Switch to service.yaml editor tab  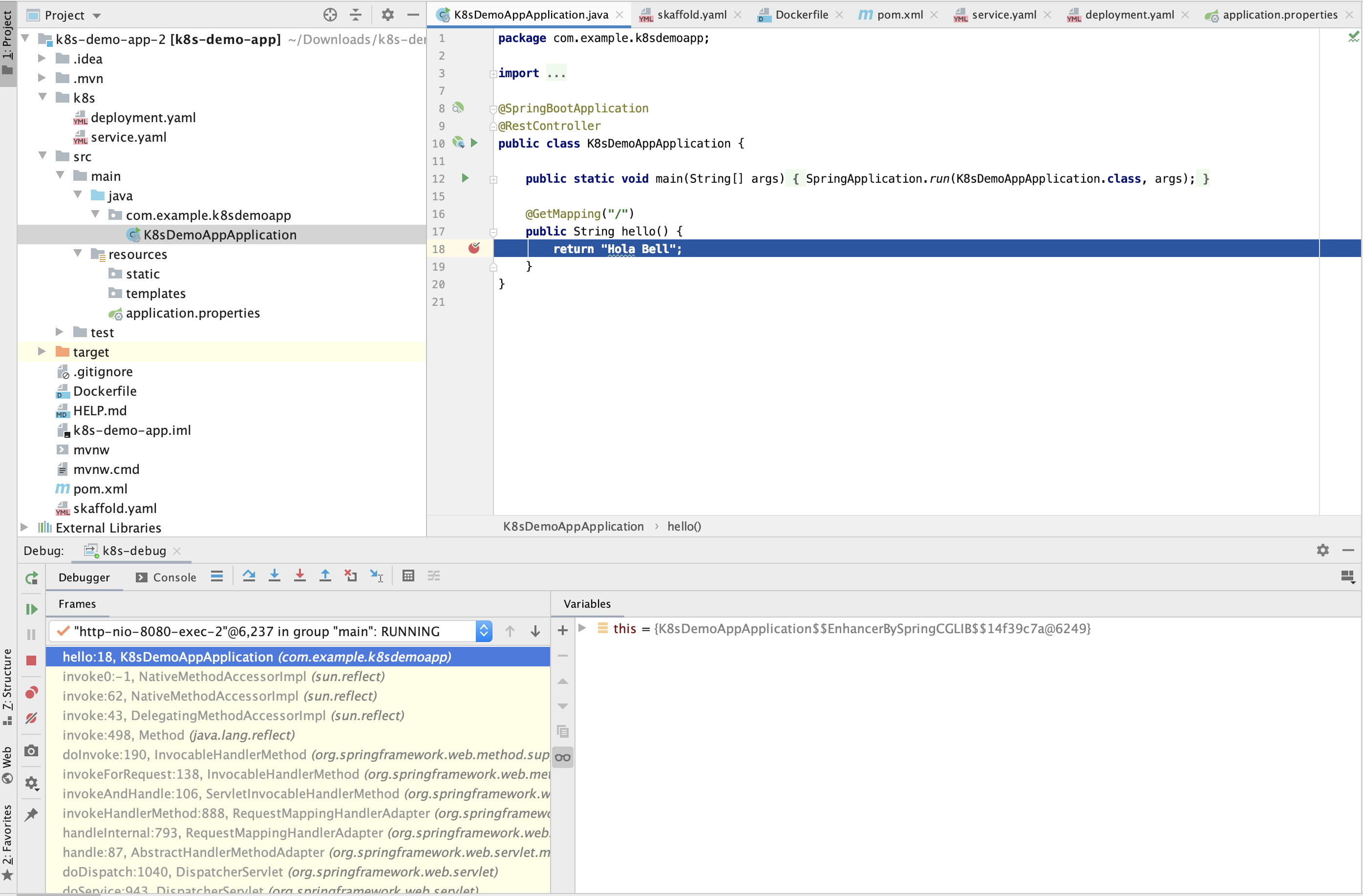coord(1003,15)
